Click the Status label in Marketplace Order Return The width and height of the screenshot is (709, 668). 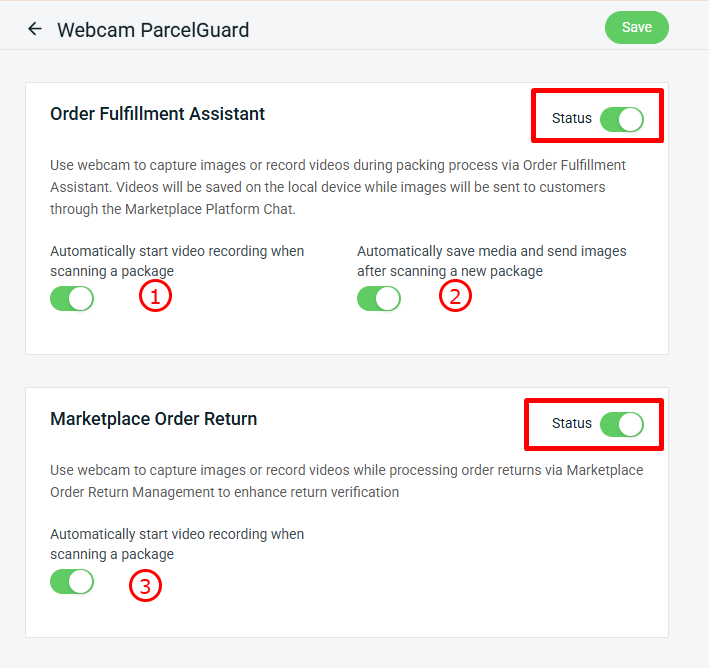pos(571,424)
